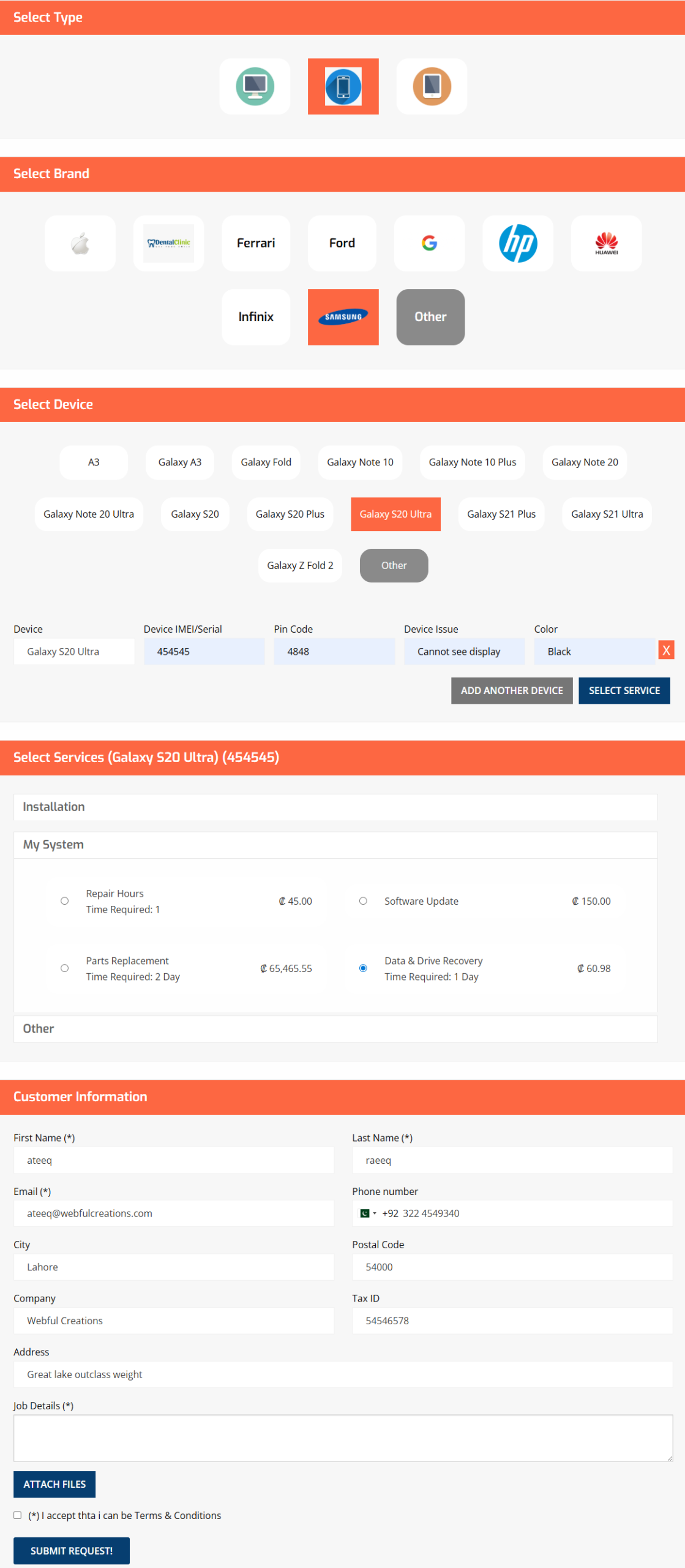Edit the Tax ID field

point(512,1321)
